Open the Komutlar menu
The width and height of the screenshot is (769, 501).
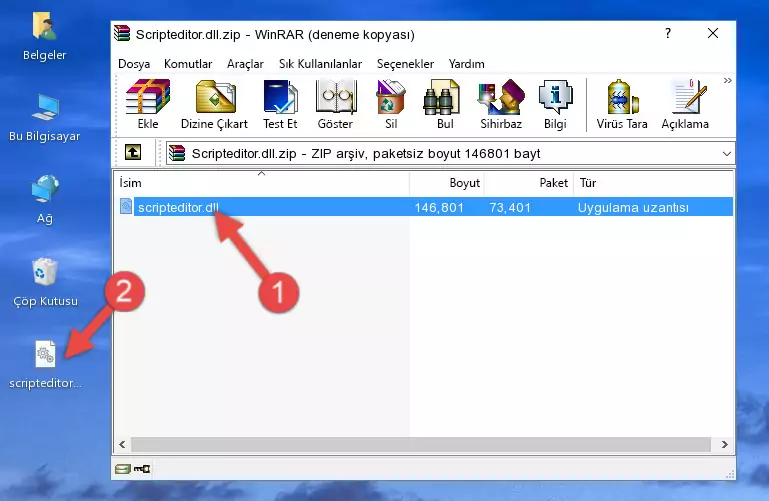pyautogui.click(x=188, y=64)
